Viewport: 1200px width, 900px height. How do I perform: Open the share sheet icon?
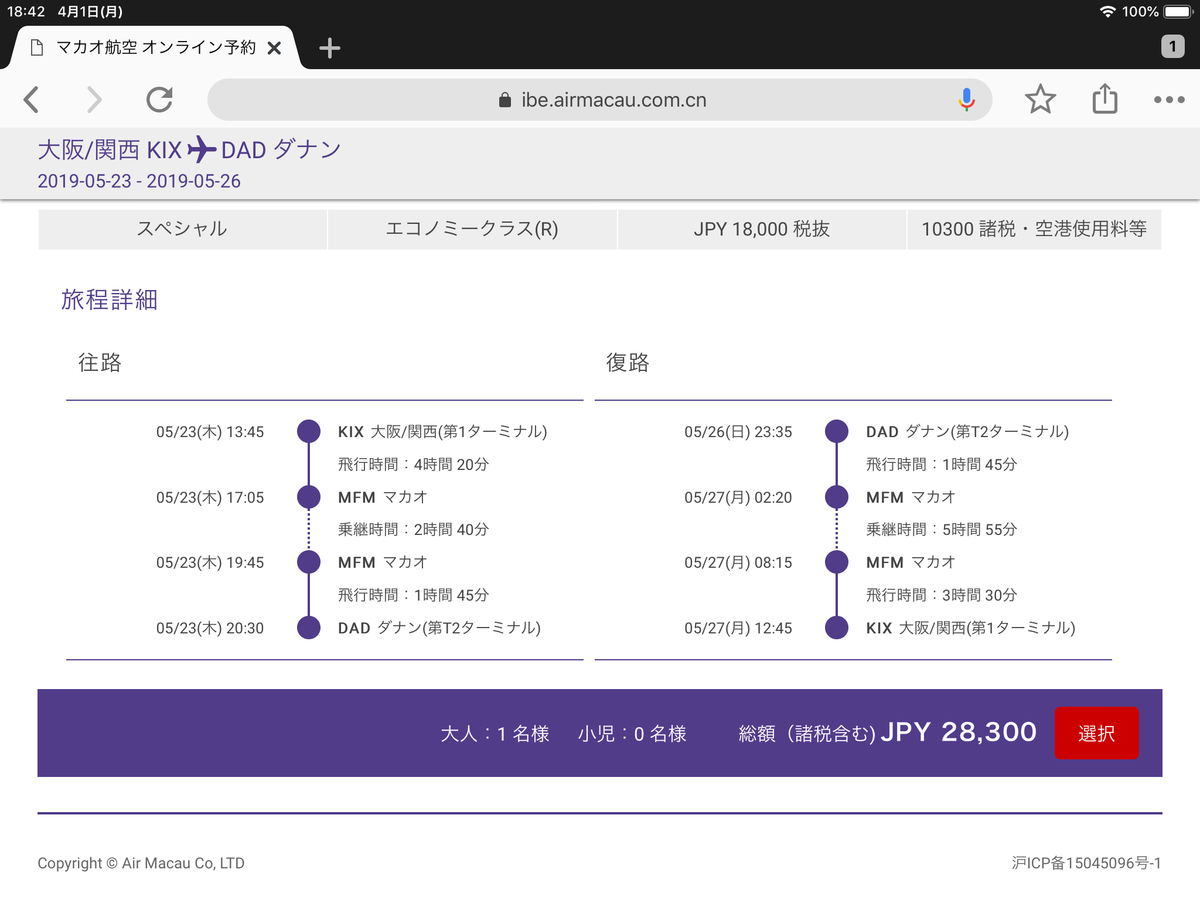click(1104, 99)
